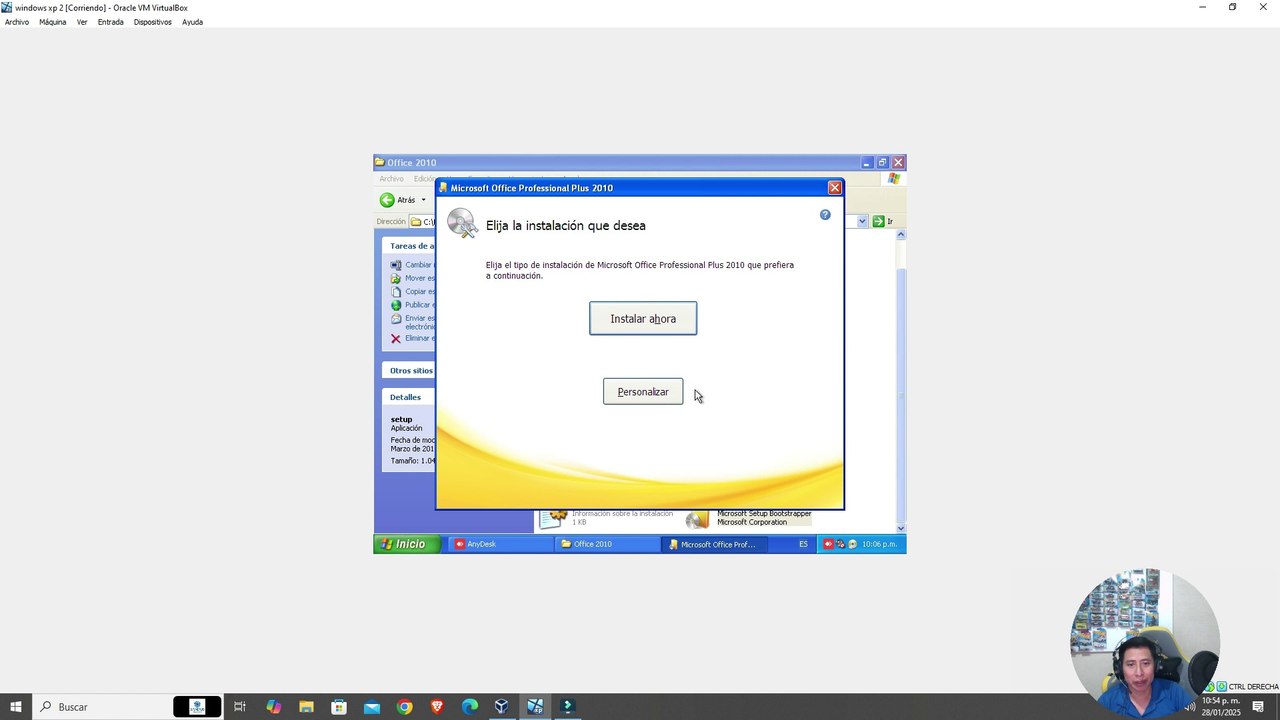This screenshot has width=1280, height=720.
Task: Select the Microsoft Setup Bootstrapper file icon
Action: click(x=697, y=518)
